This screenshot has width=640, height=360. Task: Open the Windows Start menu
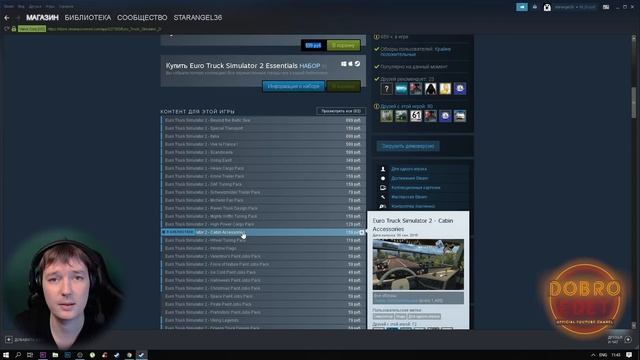pyautogui.click(x=6, y=355)
